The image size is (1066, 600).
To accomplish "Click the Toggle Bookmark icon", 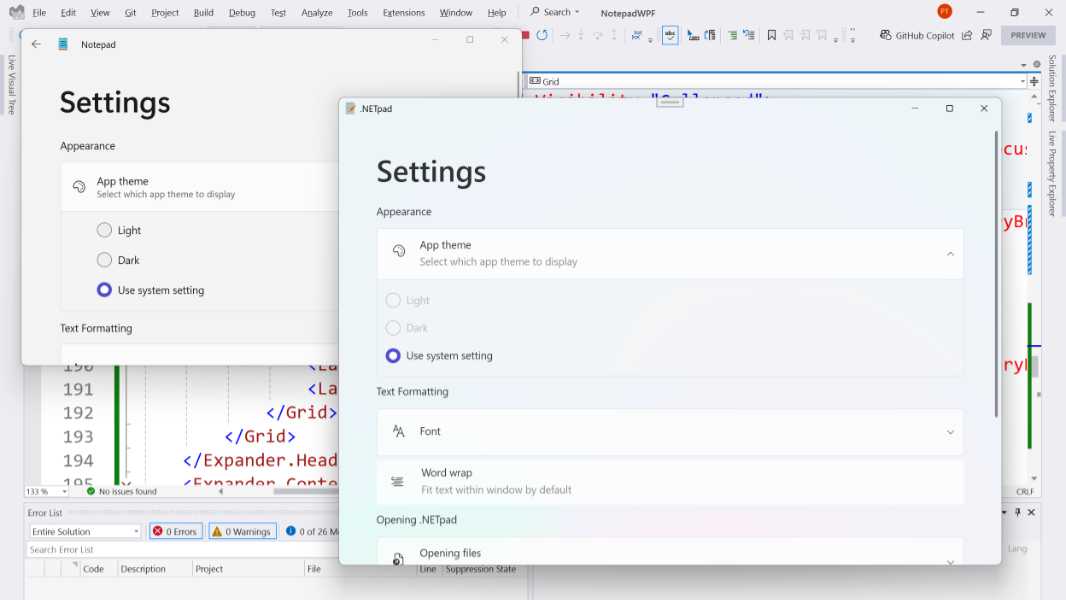I will pos(772,34).
